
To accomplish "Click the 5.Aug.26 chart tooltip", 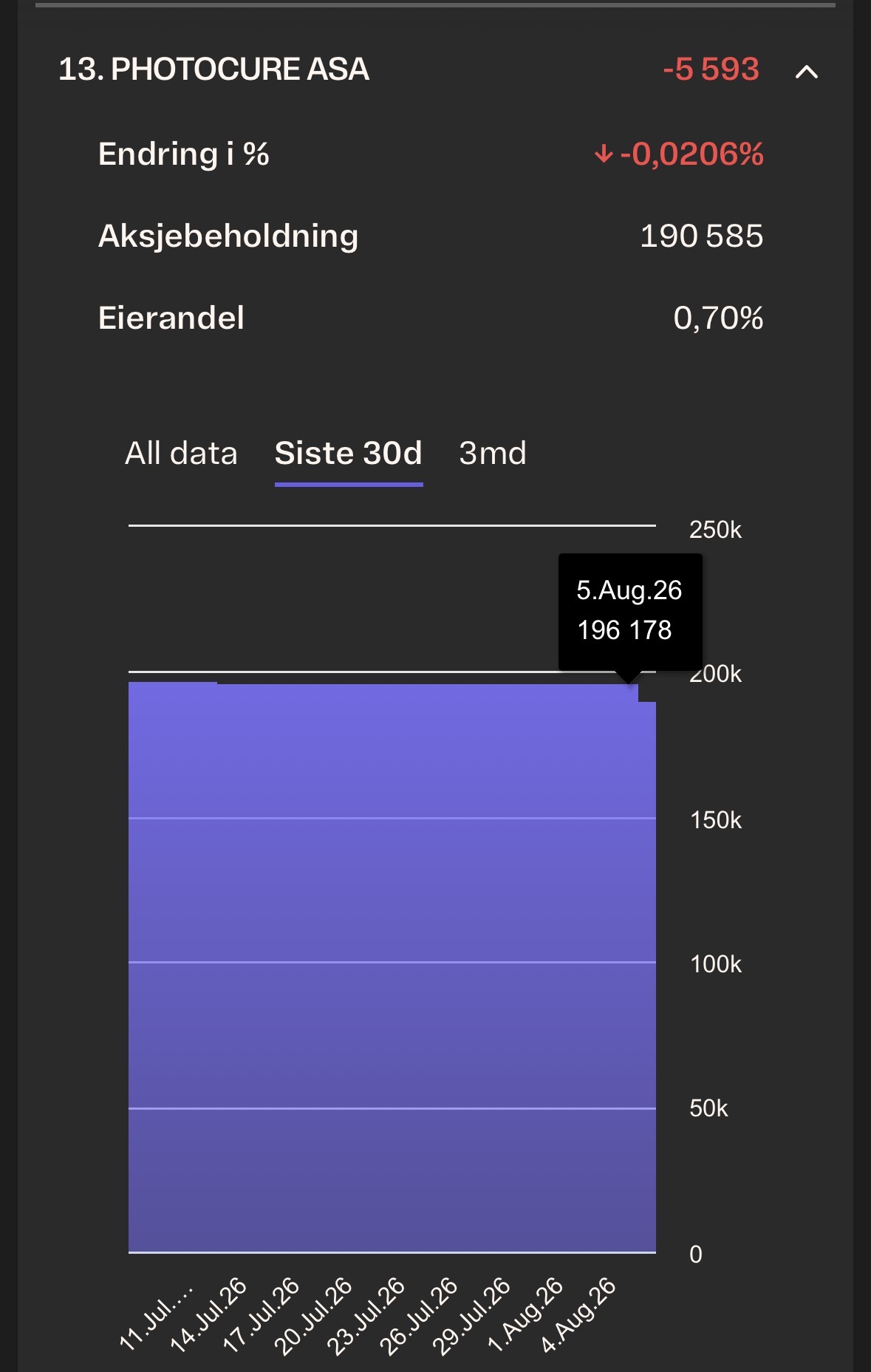I will click(x=630, y=612).
